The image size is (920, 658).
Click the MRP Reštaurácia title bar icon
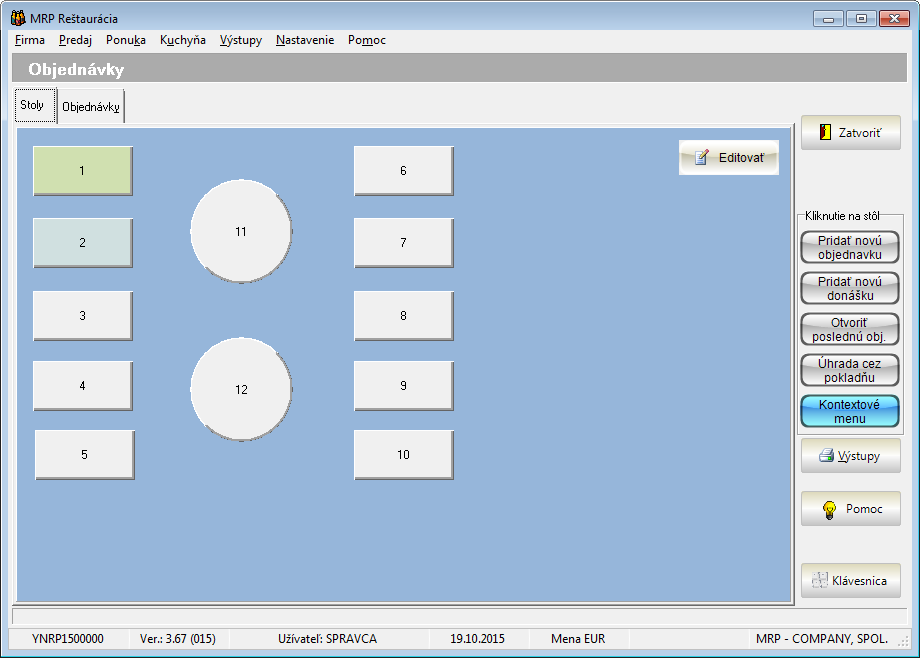click(x=17, y=18)
